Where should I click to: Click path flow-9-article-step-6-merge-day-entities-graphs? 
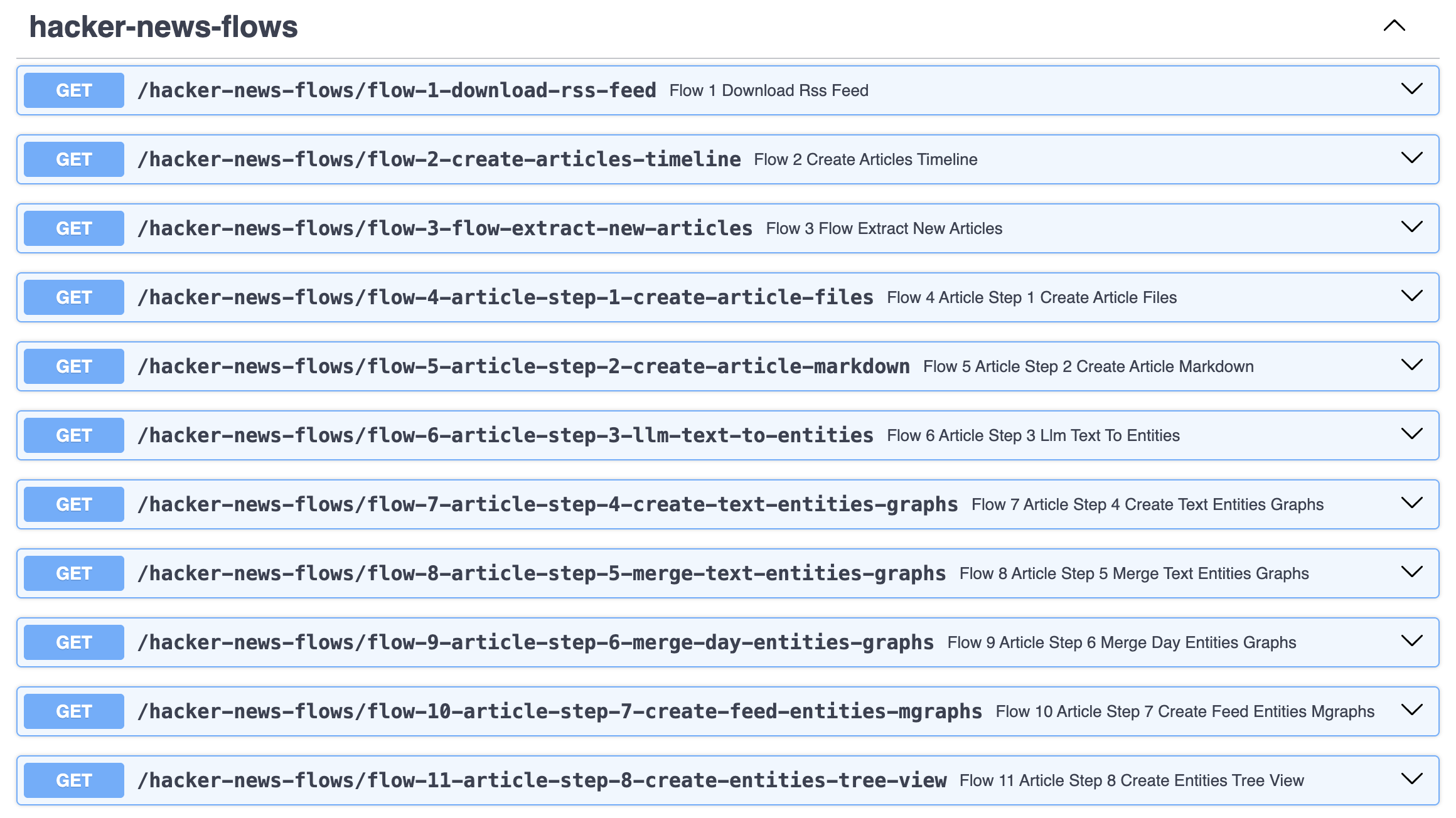535,642
